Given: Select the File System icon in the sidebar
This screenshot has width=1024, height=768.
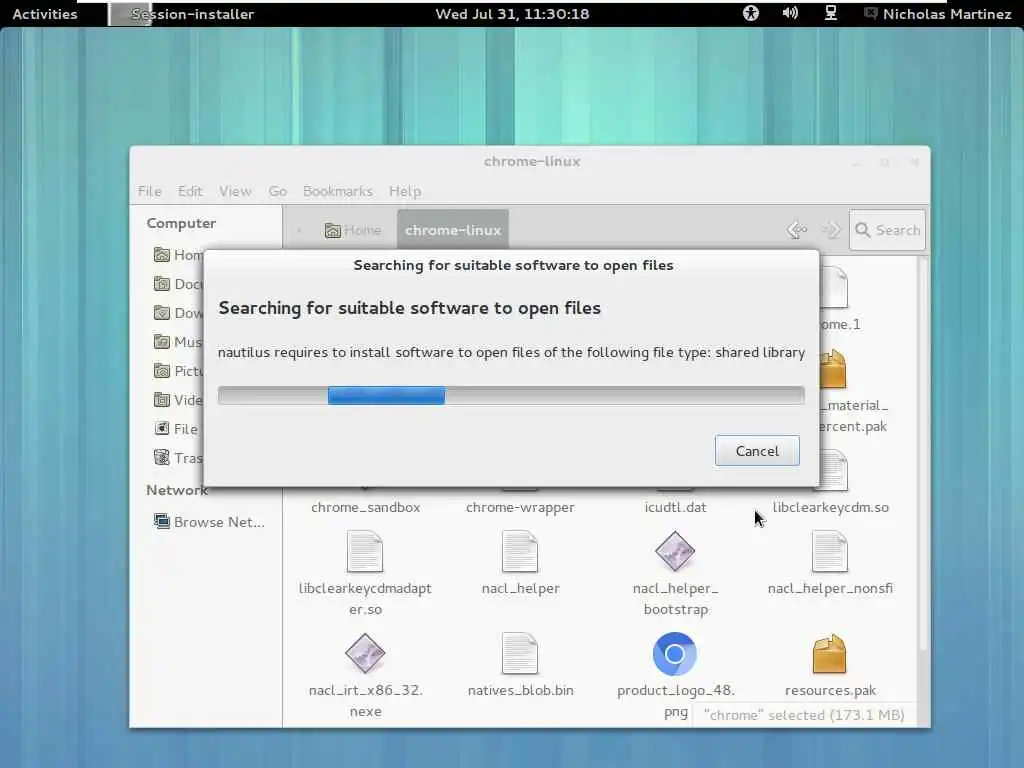Looking at the screenshot, I should click(x=162, y=428).
